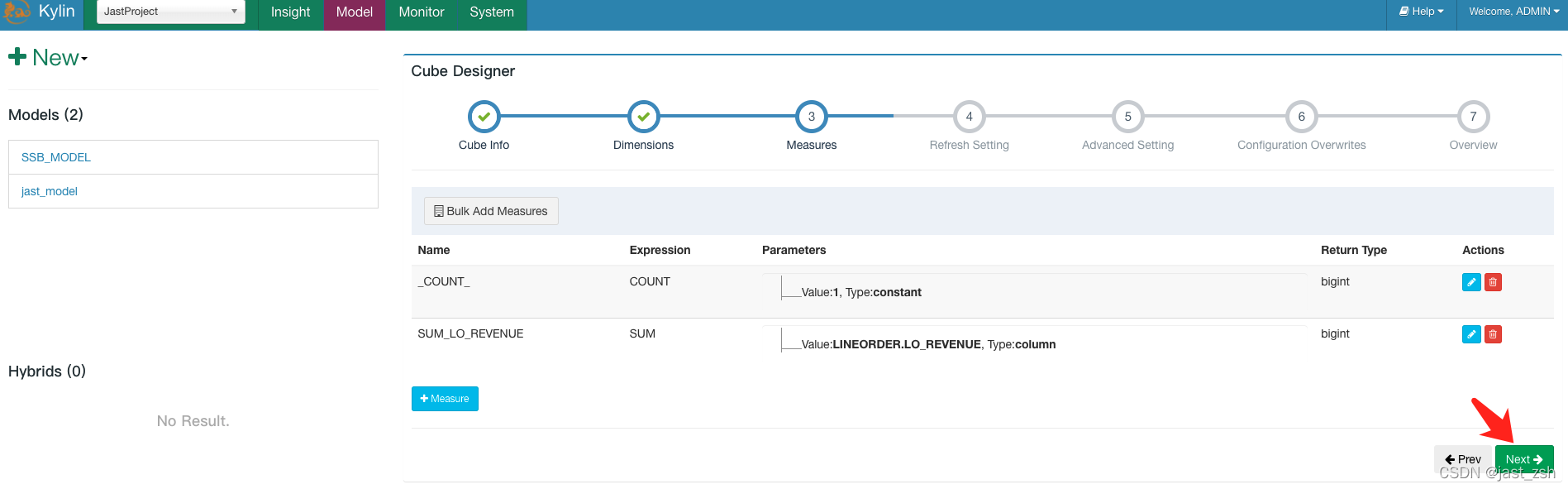Open the Welcome, ADMIN user menu
Screen dimensions: 1568x489
point(1514,12)
